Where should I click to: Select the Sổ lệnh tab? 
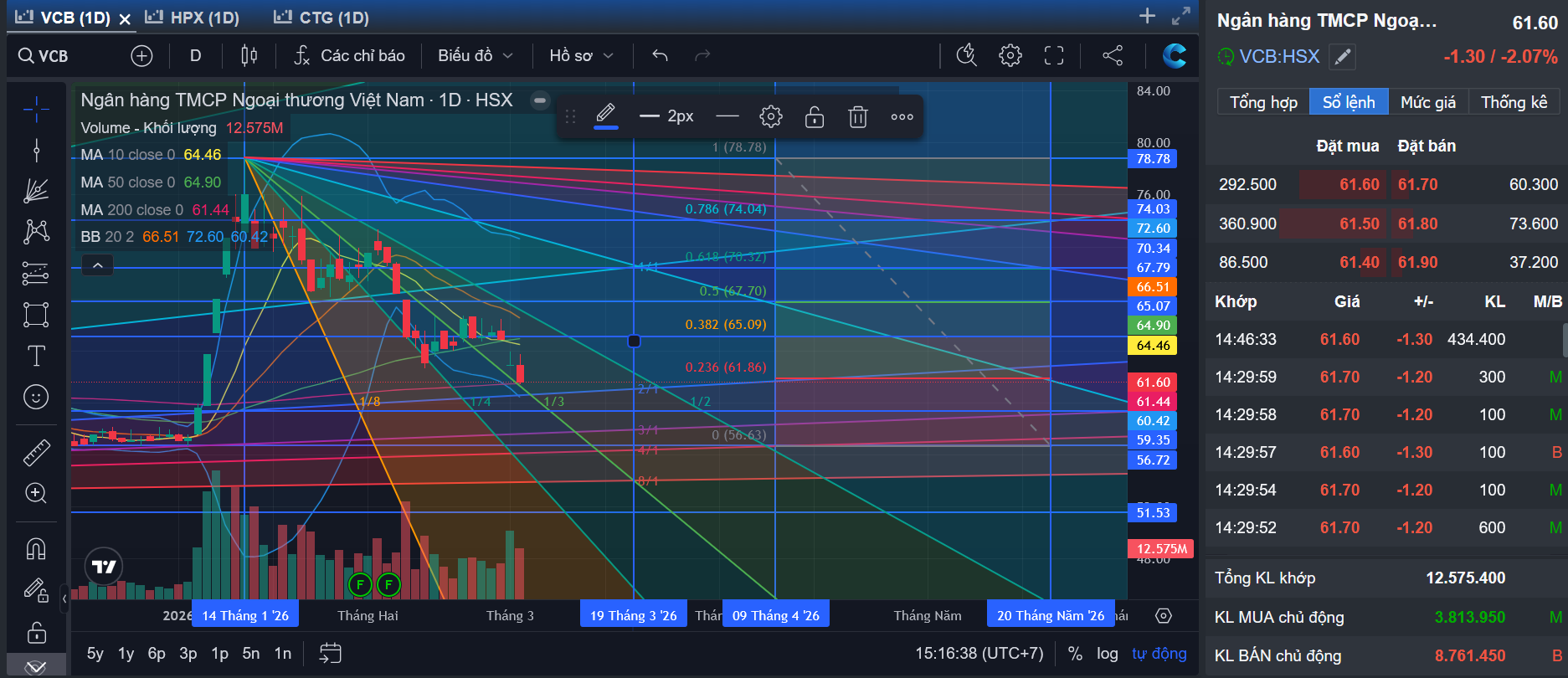click(x=1349, y=102)
